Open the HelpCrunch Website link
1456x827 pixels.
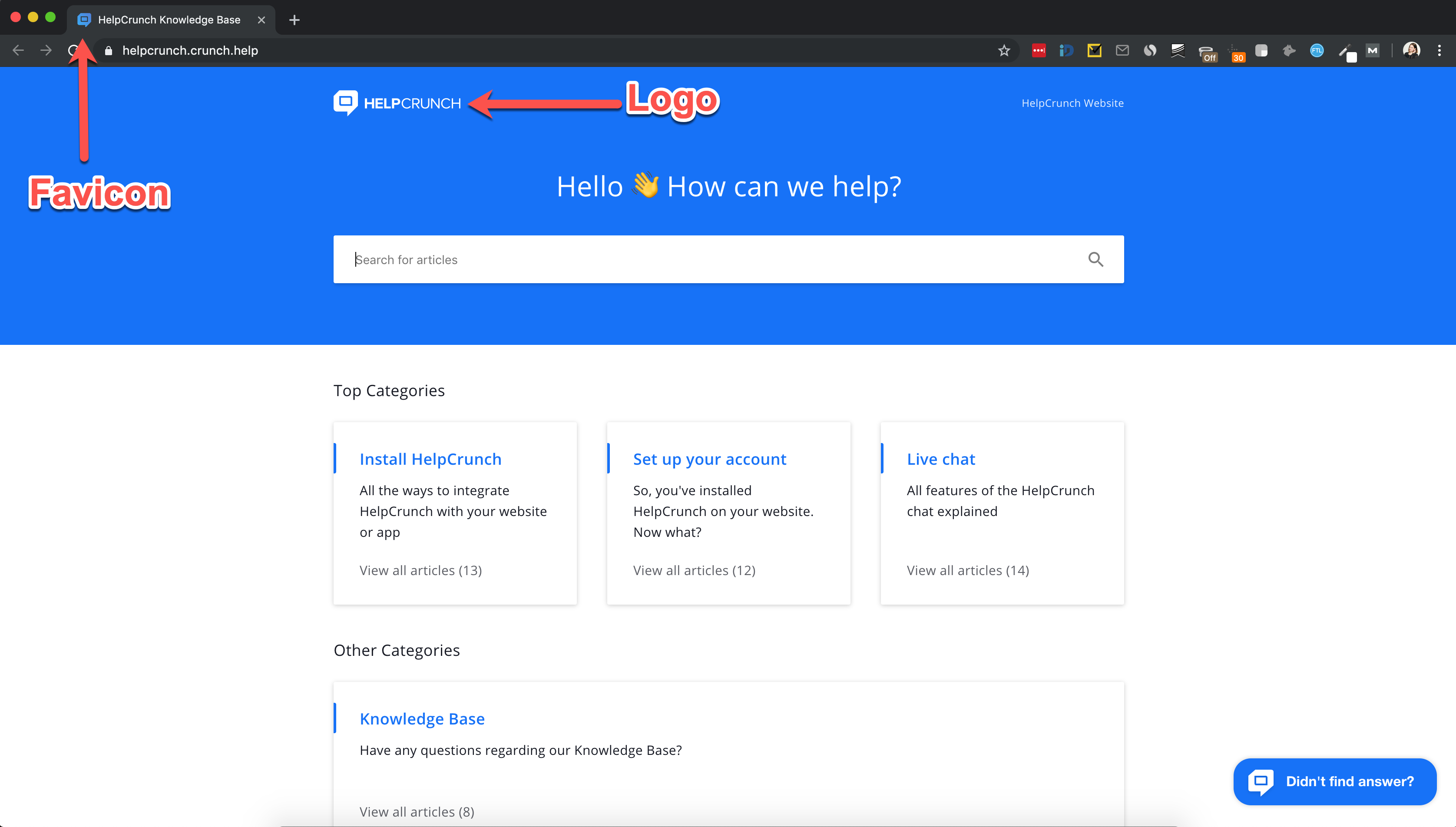[x=1072, y=103]
